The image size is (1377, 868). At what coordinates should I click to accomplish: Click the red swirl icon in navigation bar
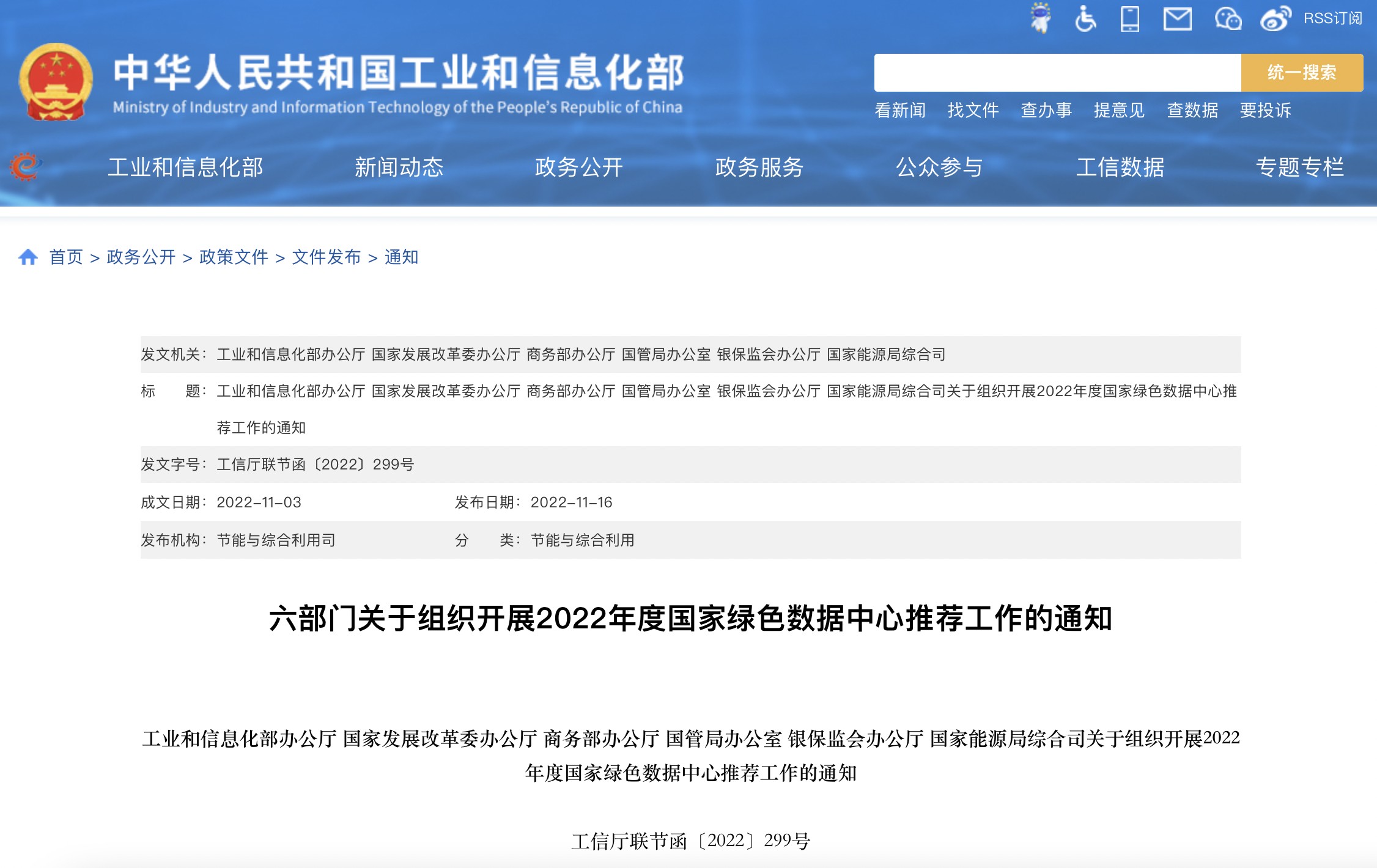(25, 167)
